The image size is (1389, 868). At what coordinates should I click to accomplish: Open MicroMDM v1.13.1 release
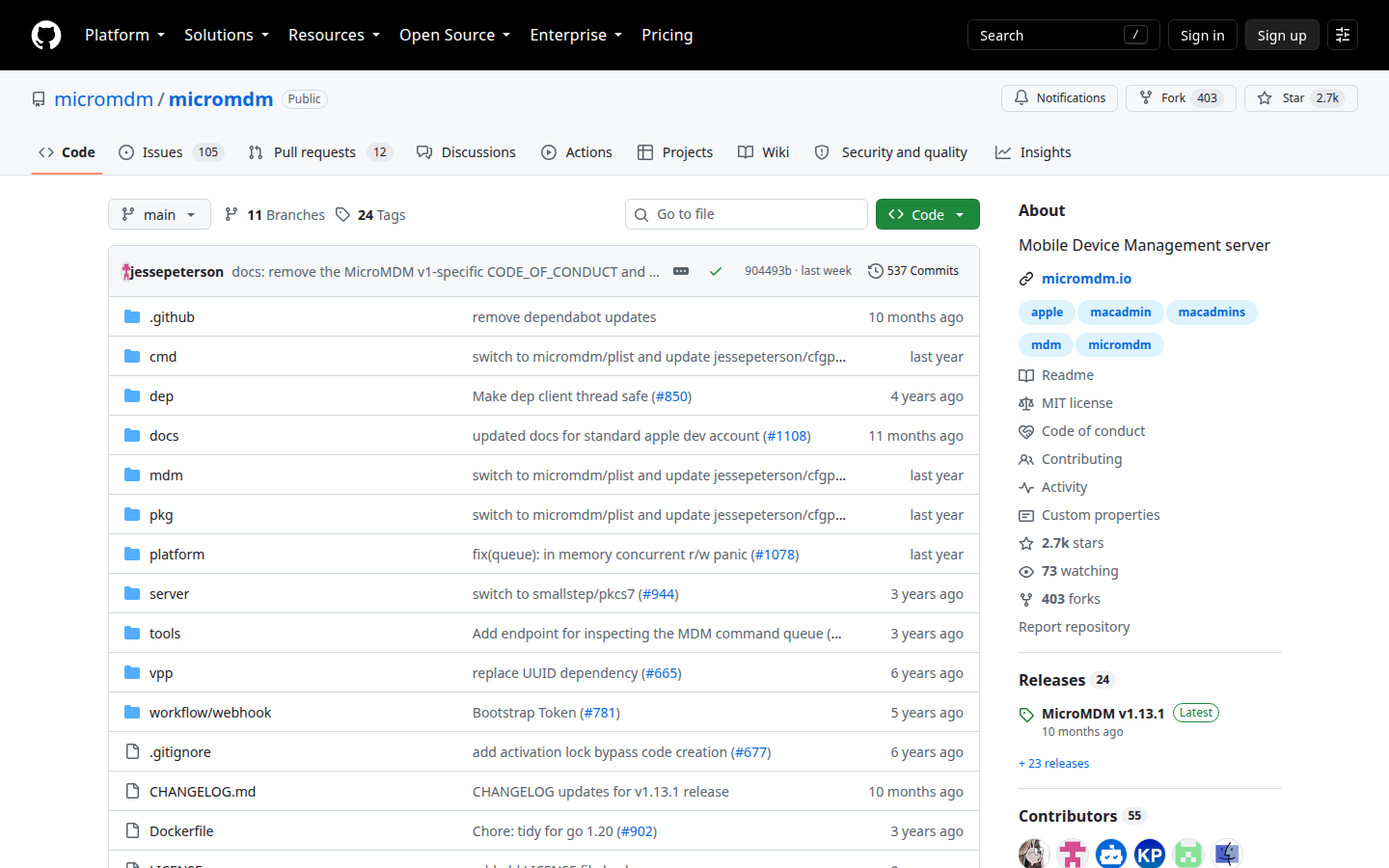point(1103,714)
